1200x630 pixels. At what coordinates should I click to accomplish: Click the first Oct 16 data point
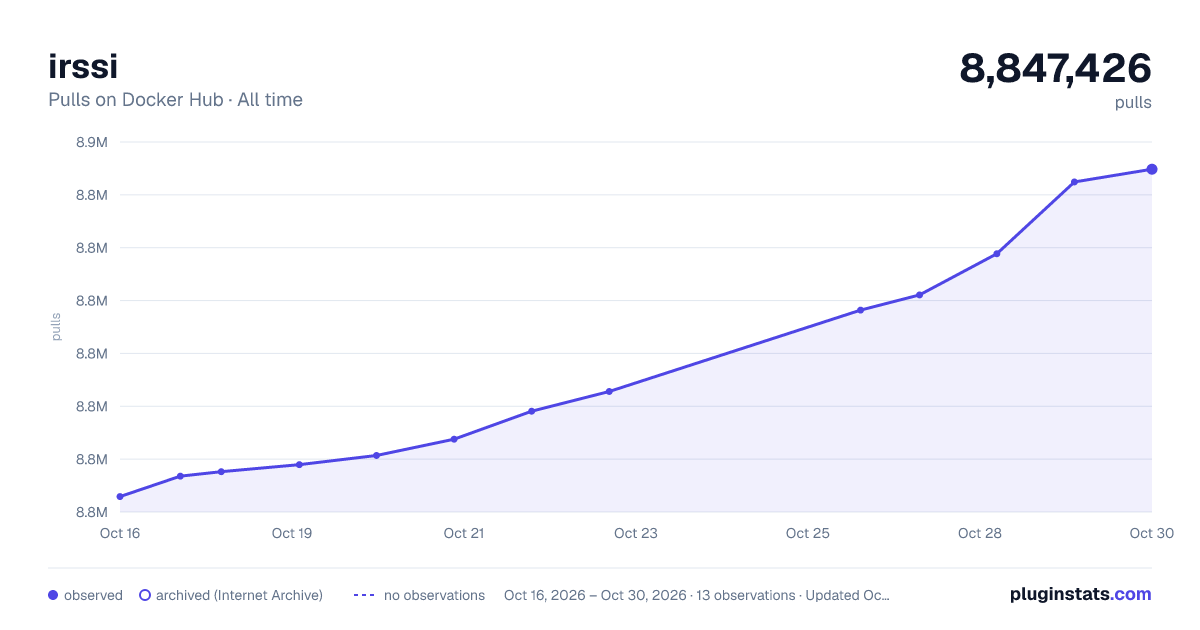click(120, 497)
